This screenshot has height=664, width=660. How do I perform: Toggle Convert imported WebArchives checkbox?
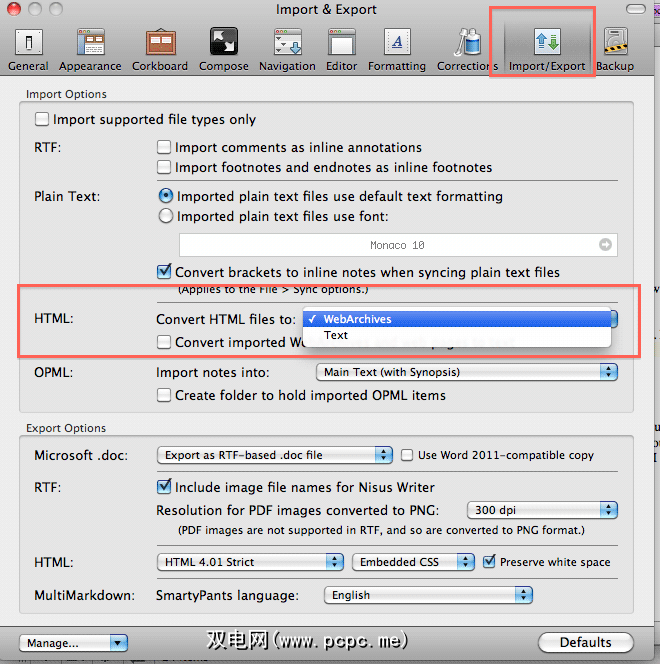coord(164,342)
